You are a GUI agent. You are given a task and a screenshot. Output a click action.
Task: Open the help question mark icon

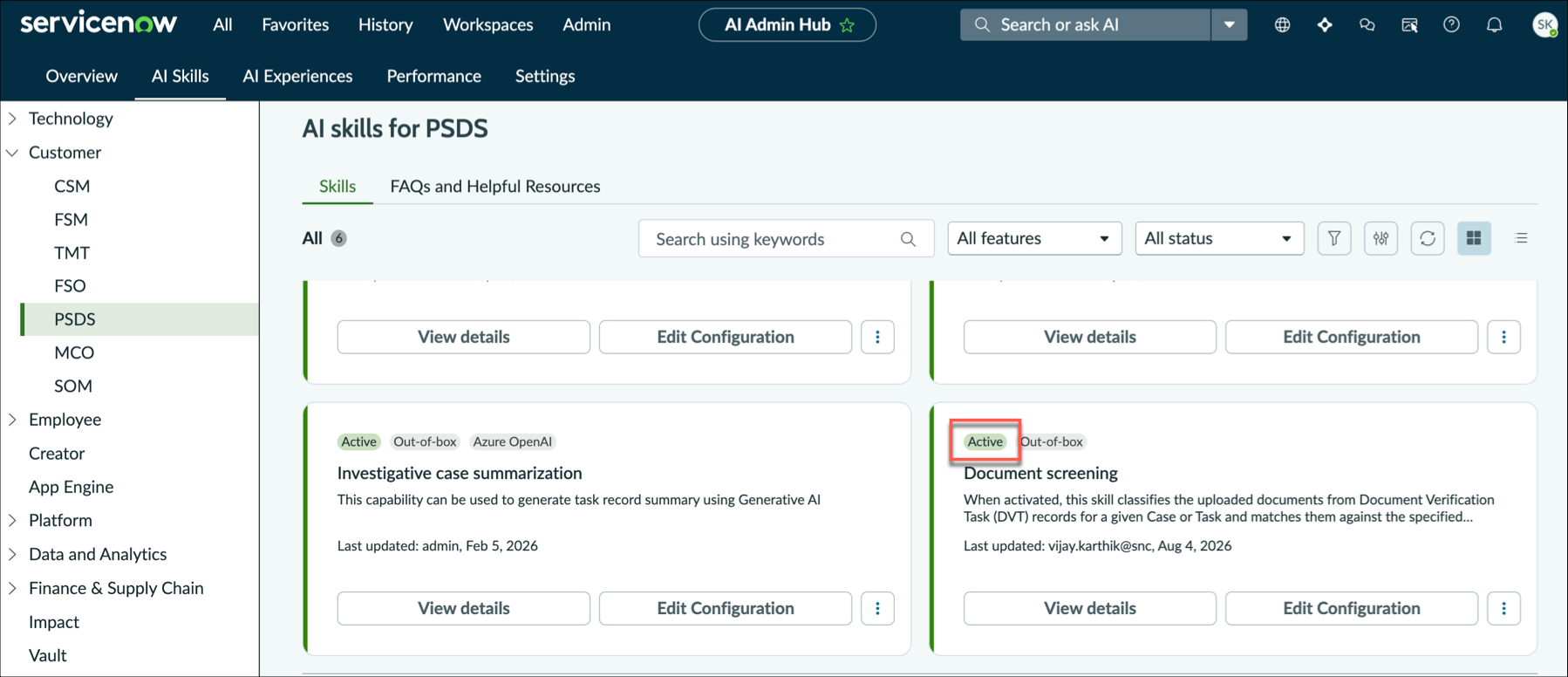pos(1451,24)
